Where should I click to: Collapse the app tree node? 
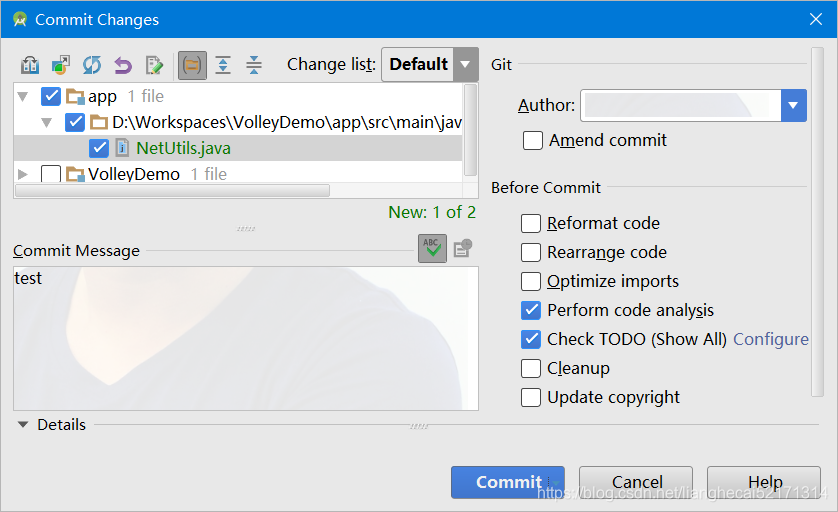[22, 97]
